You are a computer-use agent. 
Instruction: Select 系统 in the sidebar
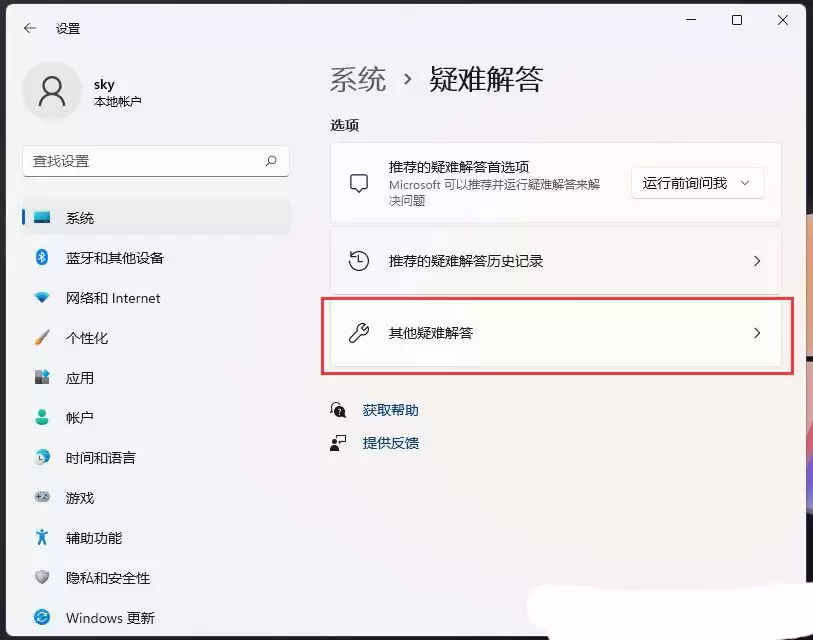point(156,217)
